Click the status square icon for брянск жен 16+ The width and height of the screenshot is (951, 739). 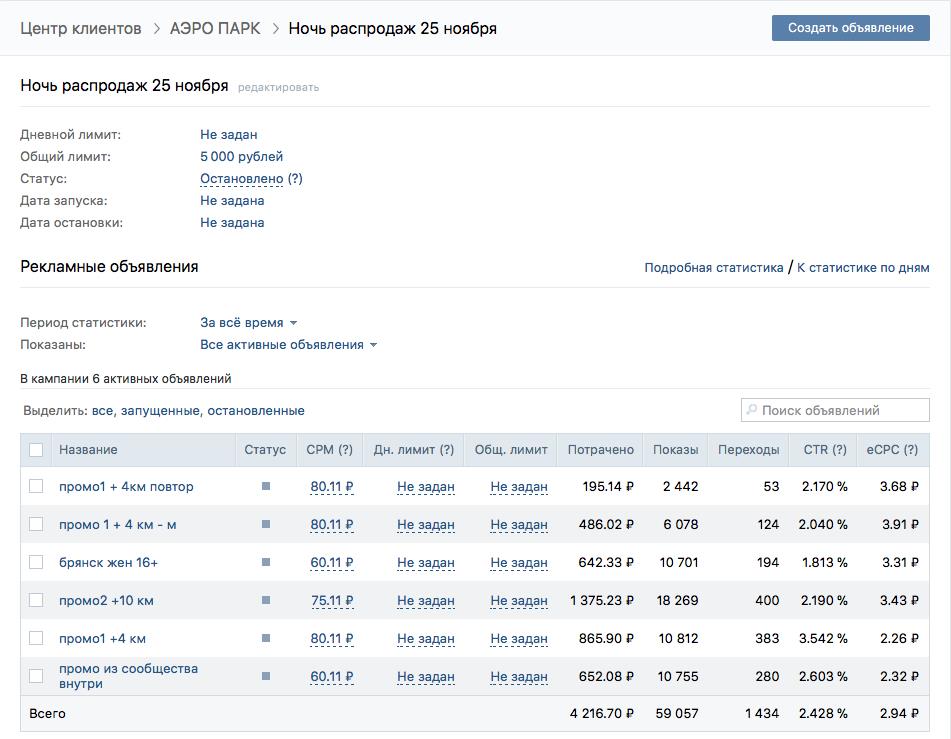(265, 562)
